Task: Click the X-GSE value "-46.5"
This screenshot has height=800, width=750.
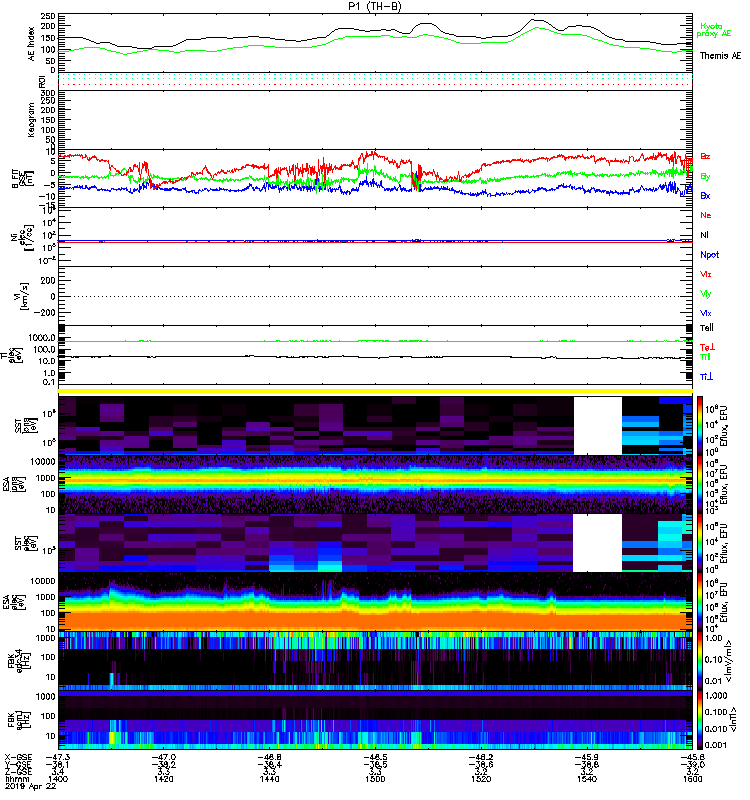Action: [x=375, y=758]
